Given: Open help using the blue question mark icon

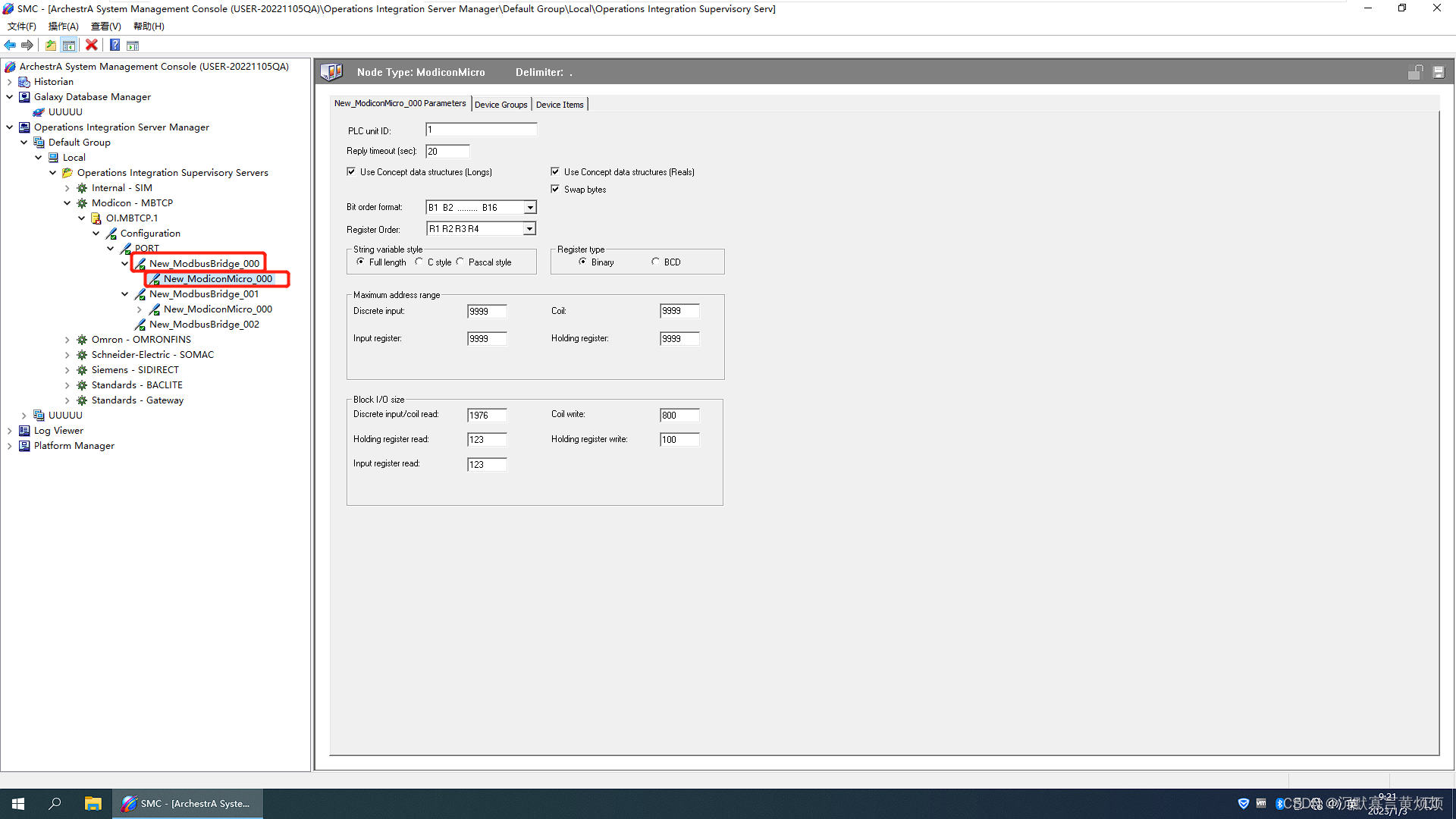Looking at the screenshot, I should 115,45.
